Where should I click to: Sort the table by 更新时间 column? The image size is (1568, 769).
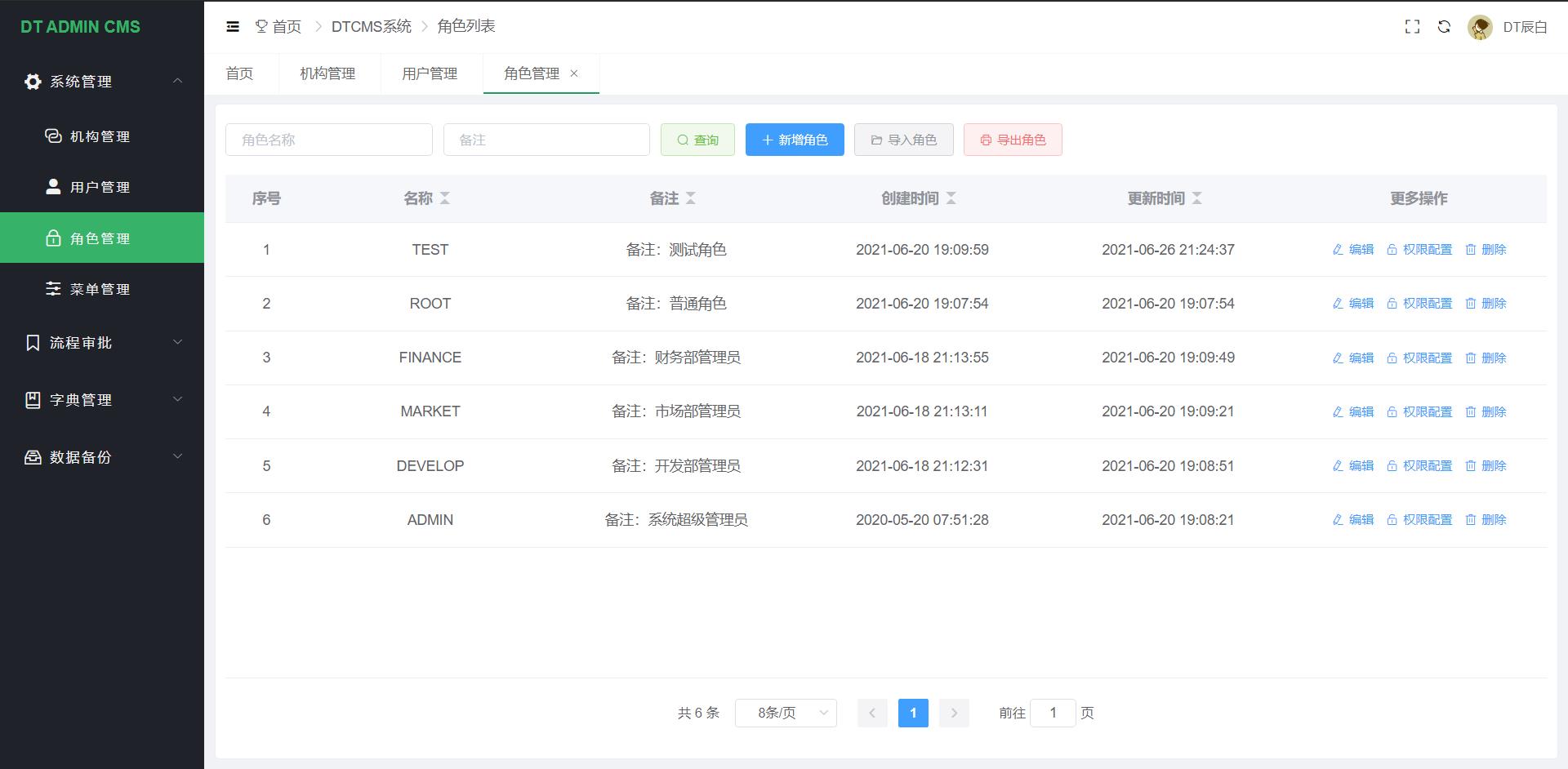pyautogui.click(x=1197, y=198)
